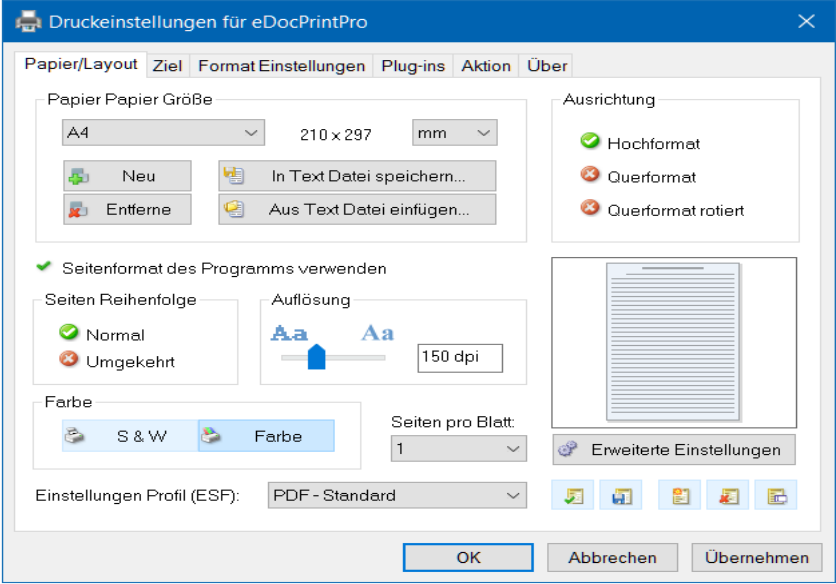Open the A4 paper size dropdown

[163, 133]
